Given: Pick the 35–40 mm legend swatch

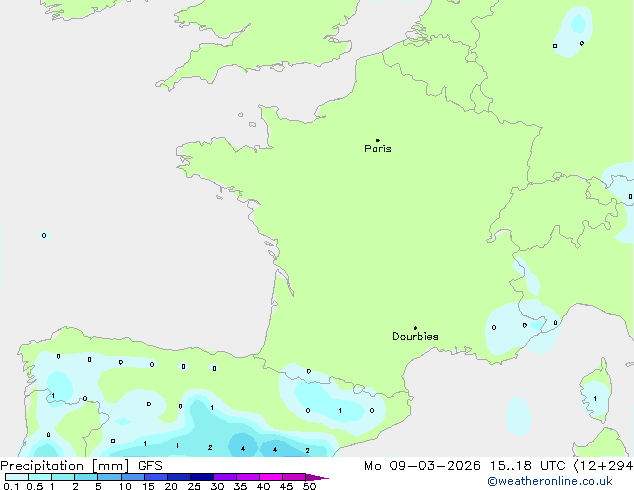Looking at the screenshot, I should pyautogui.click(x=248, y=477).
